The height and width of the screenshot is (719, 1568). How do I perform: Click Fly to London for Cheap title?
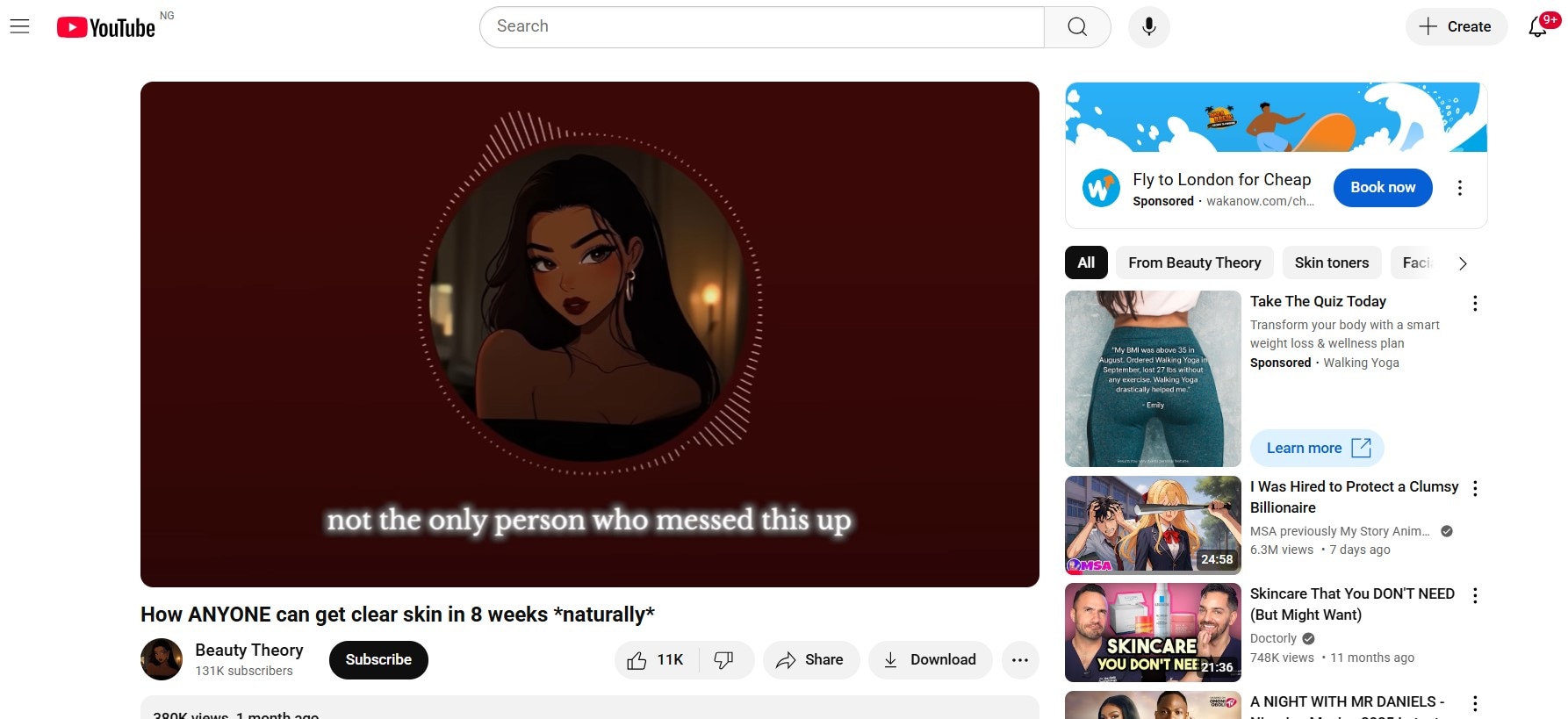click(1221, 179)
